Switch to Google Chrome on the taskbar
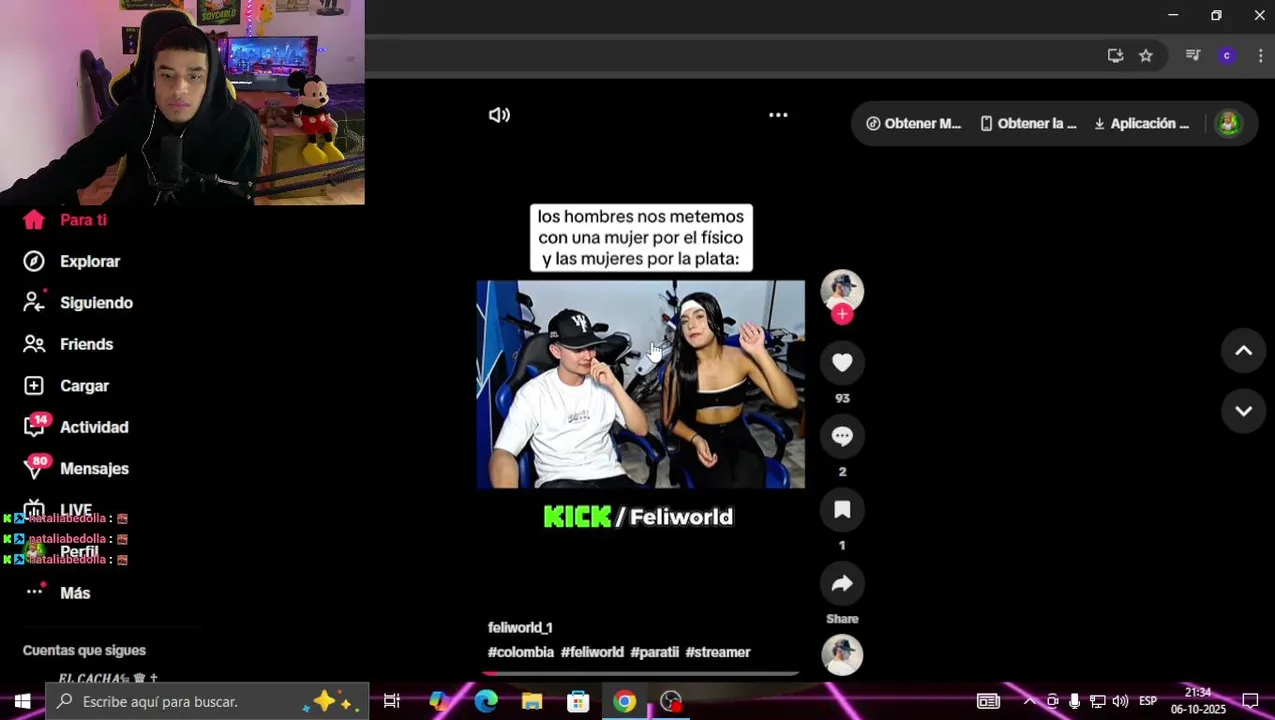 (x=625, y=701)
